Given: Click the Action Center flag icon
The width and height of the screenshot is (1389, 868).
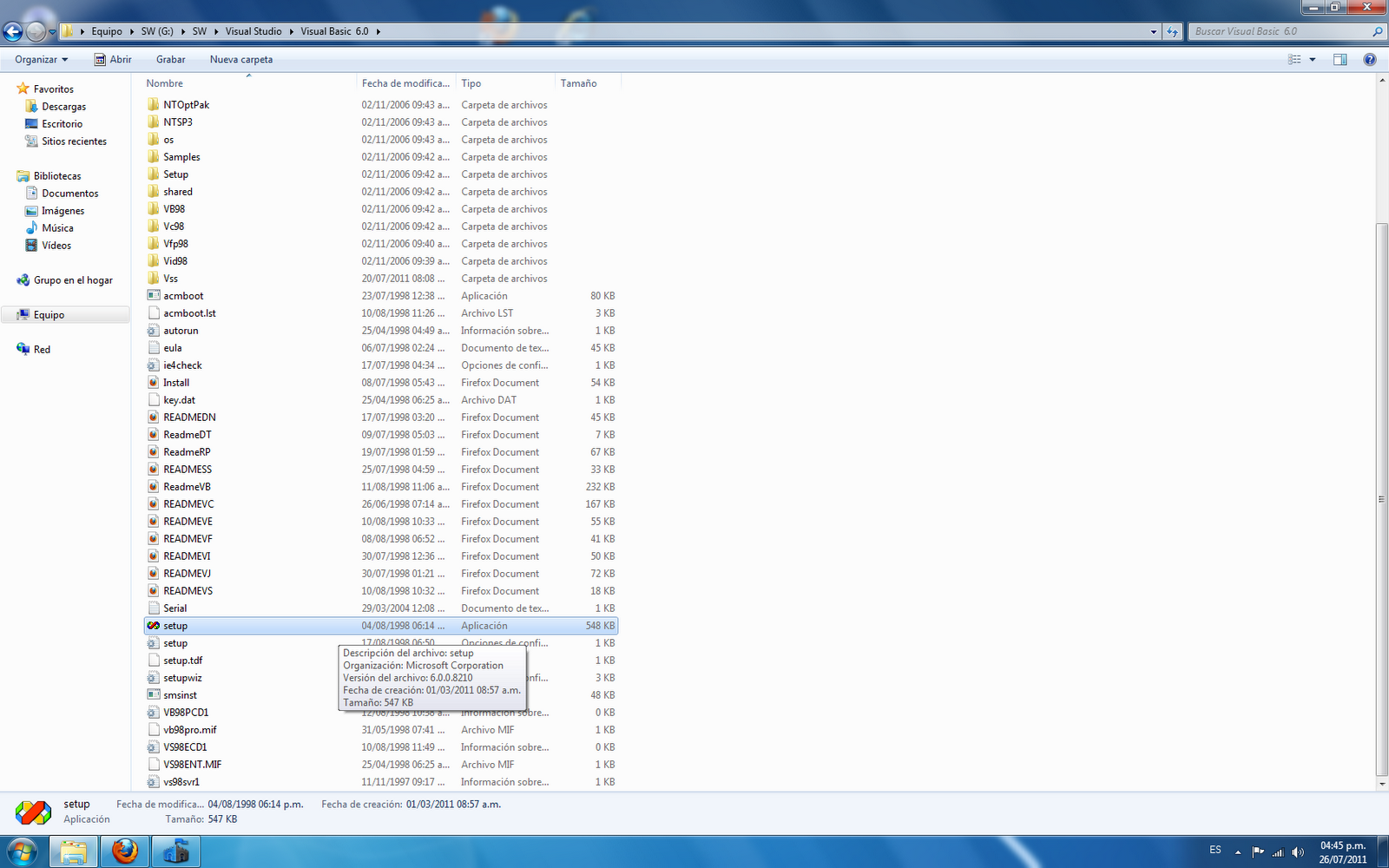Looking at the screenshot, I should 1258,852.
